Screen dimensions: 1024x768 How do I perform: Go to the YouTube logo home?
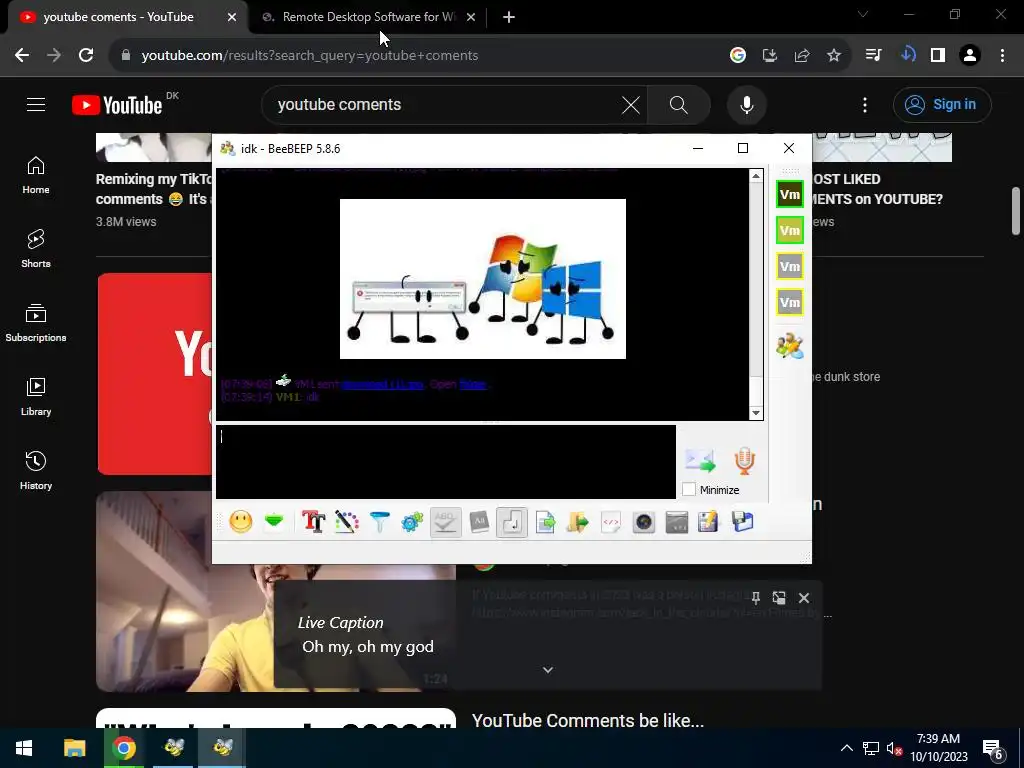[x=117, y=104]
